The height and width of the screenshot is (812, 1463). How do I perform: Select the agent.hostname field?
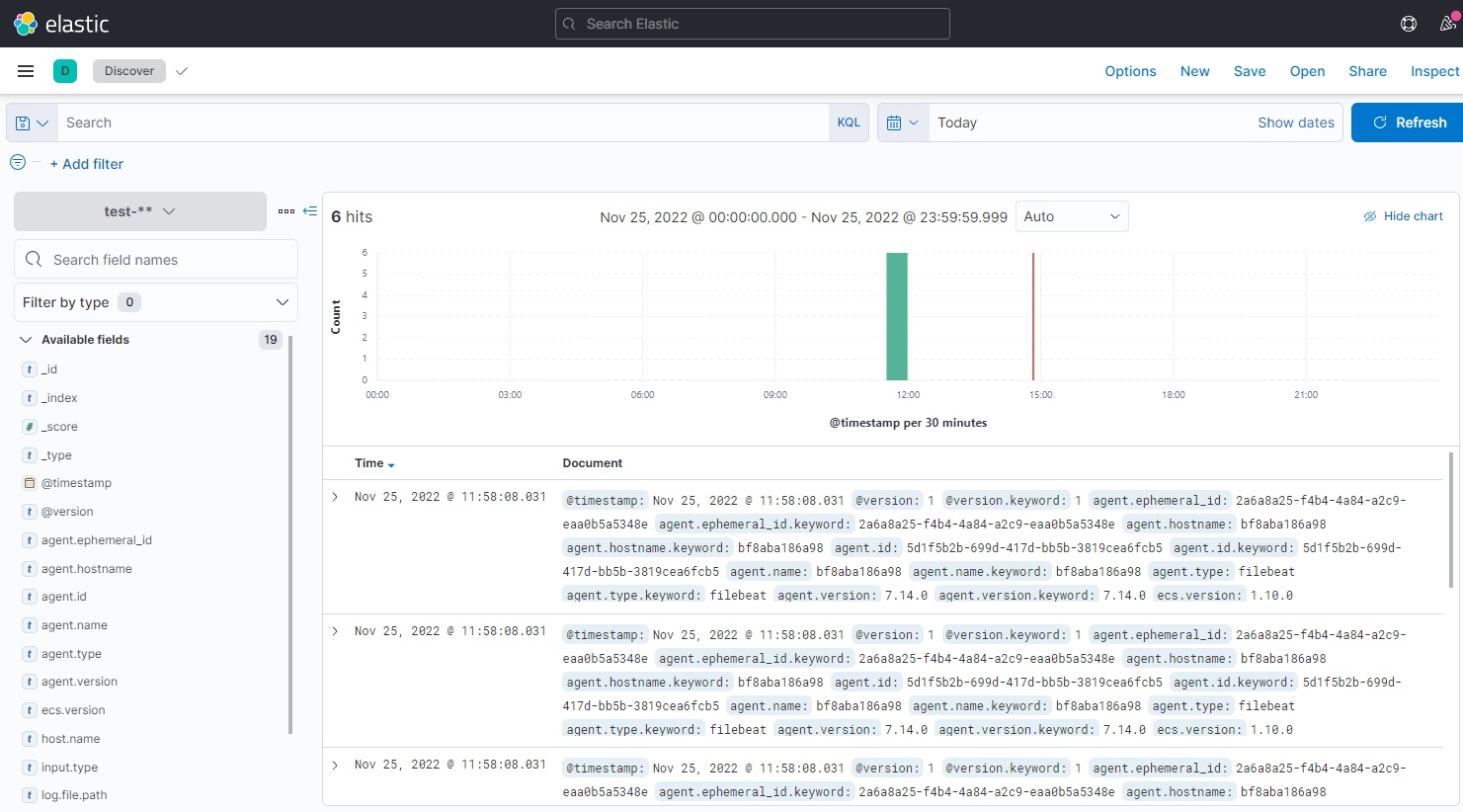coord(87,569)
